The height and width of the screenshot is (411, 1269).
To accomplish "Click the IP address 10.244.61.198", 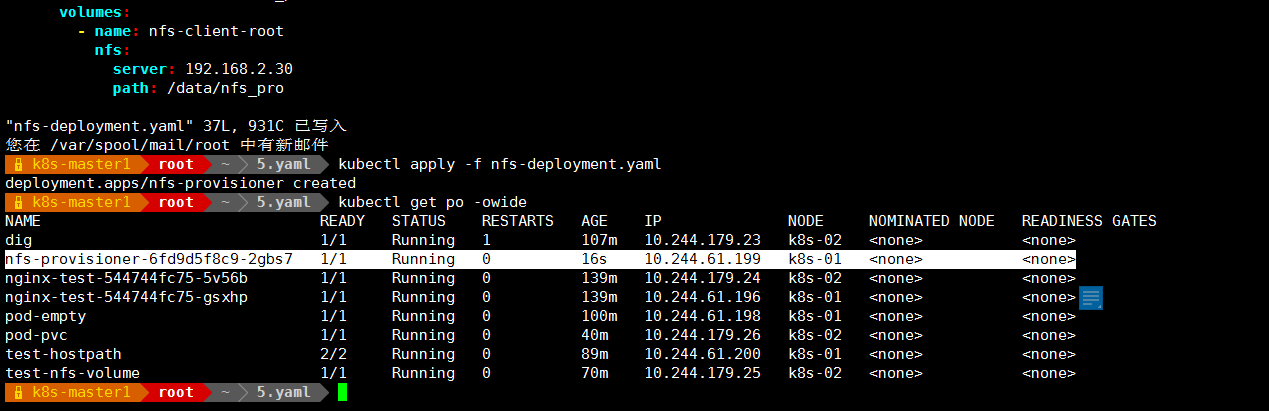I will (702, 316).
